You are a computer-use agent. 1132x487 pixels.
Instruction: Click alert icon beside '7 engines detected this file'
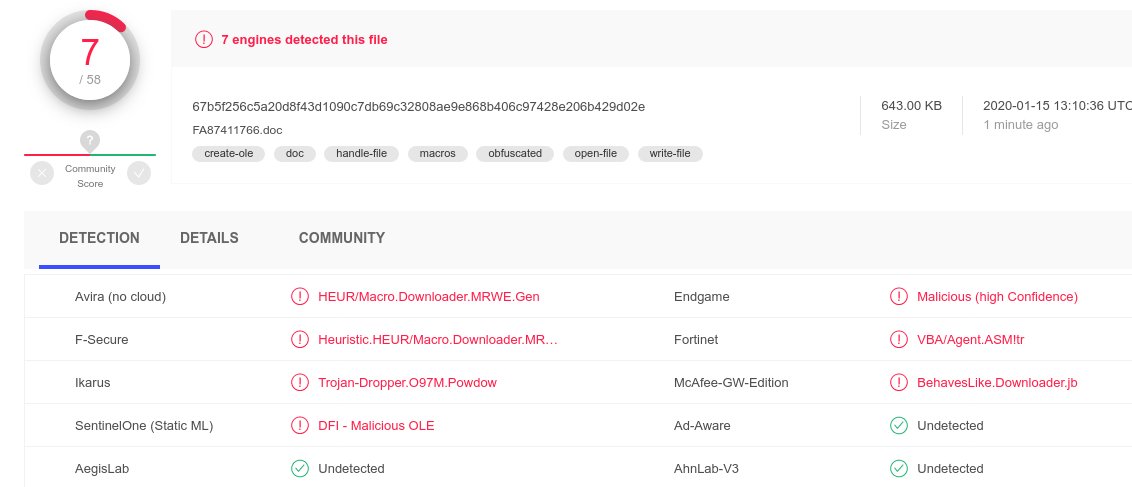point(204,40)
